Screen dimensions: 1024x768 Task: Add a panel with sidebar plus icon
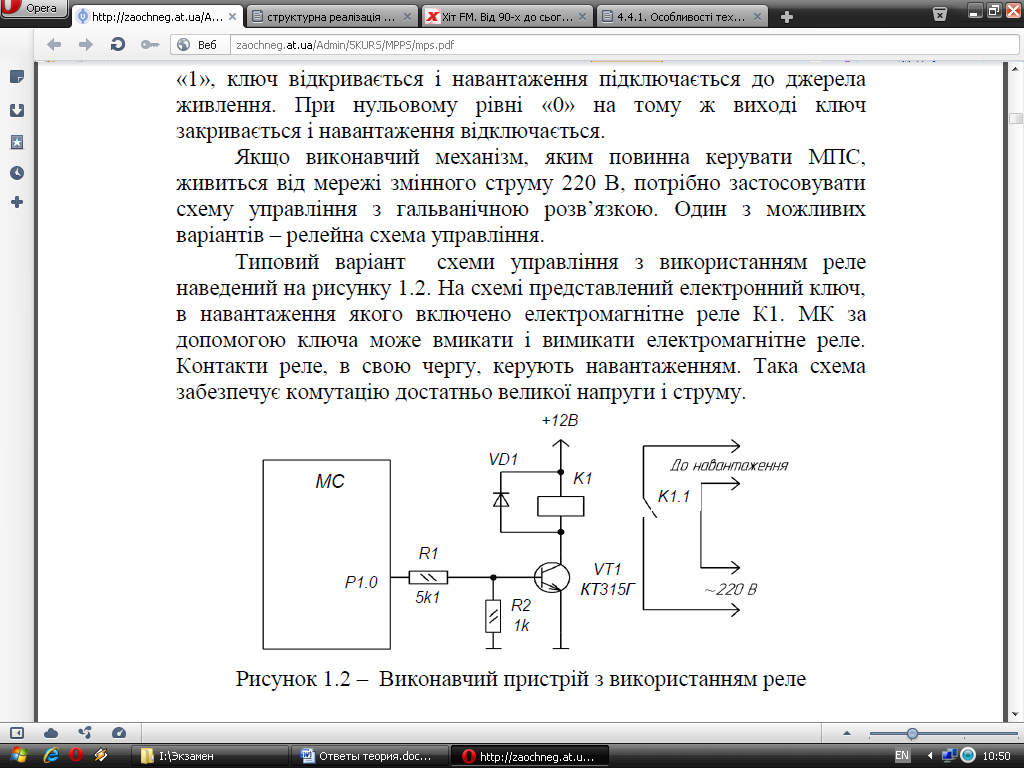17,202
